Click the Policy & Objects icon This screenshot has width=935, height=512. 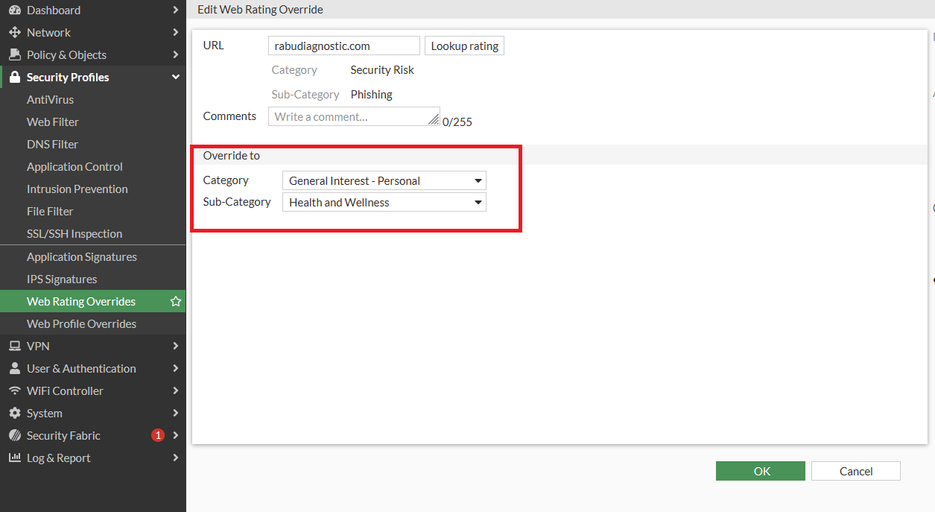click(x=15, y=55)
